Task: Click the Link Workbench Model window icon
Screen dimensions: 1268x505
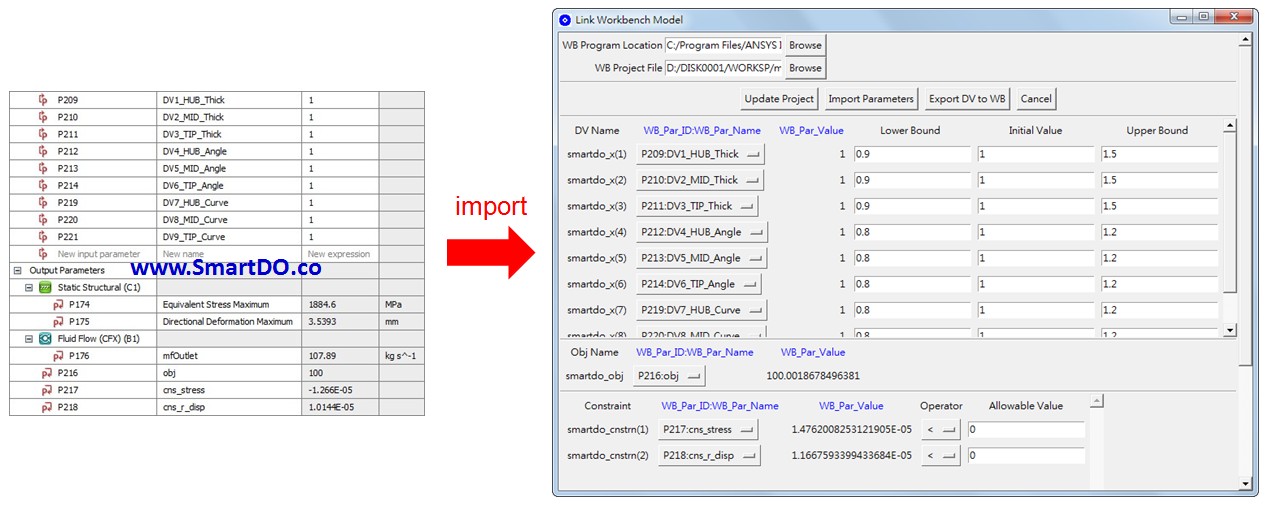Action: 565,19
